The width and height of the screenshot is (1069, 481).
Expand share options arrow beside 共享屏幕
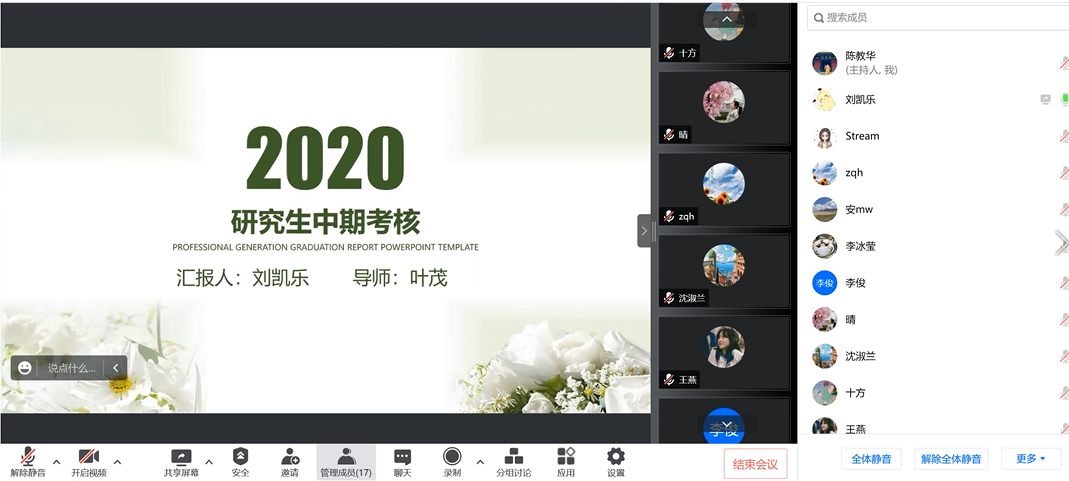click(x=209, y=462)
